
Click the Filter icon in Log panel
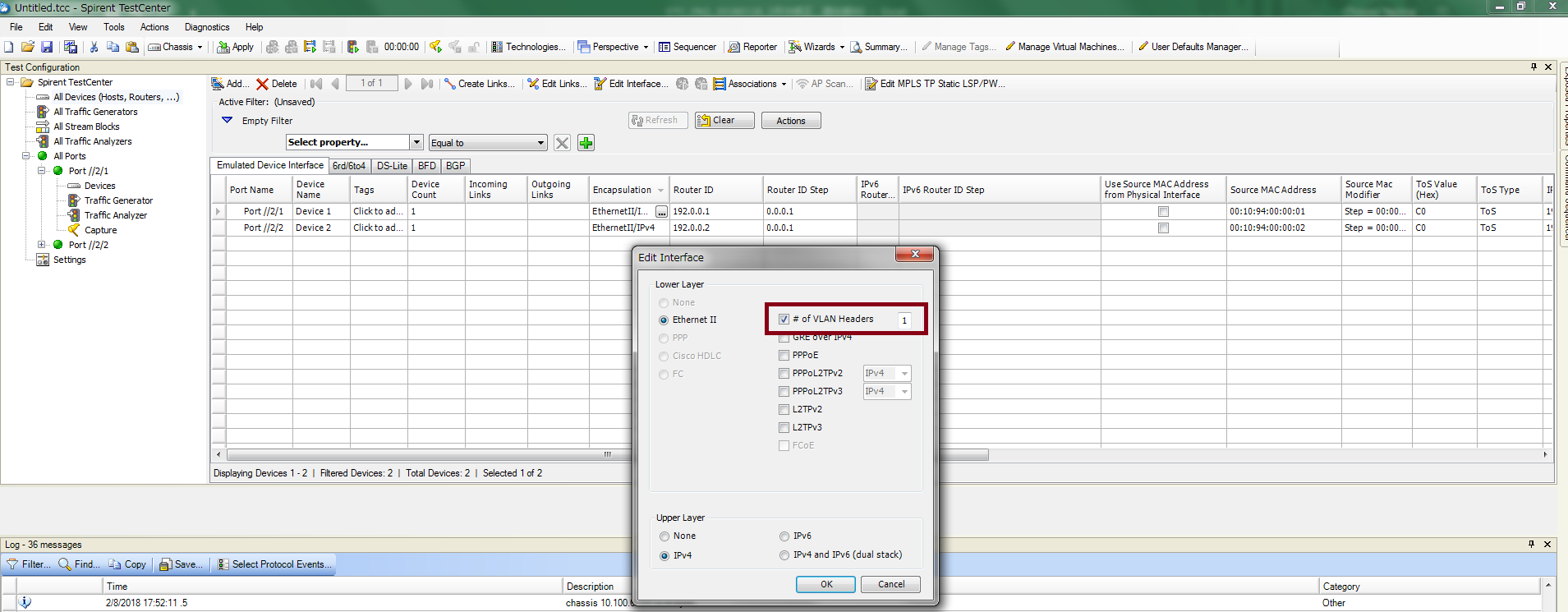tap(12, 564)
